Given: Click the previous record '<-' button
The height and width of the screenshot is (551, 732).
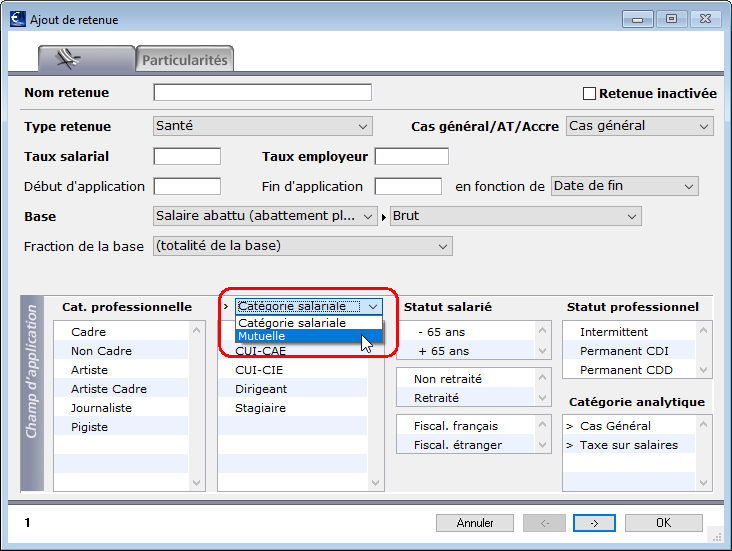Looking at the screenshot, I should coord(544,523).
